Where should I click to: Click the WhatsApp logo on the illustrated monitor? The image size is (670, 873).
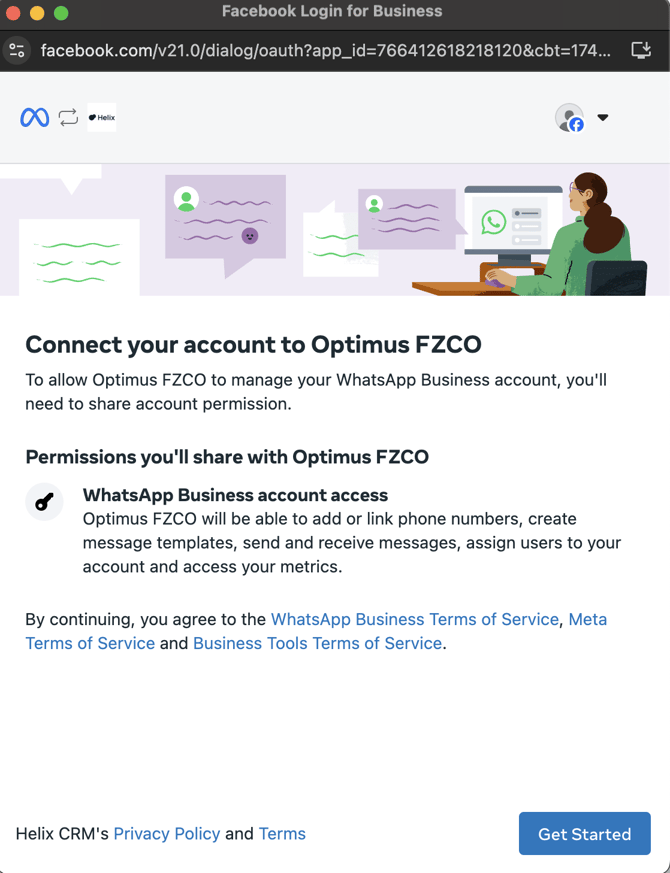point(493,222)
